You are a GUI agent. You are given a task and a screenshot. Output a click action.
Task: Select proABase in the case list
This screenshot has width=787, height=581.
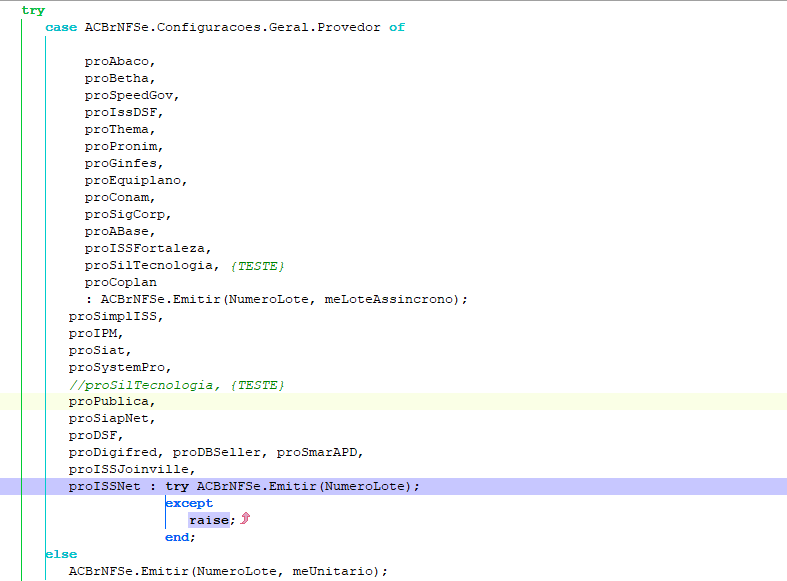[117, 231]
